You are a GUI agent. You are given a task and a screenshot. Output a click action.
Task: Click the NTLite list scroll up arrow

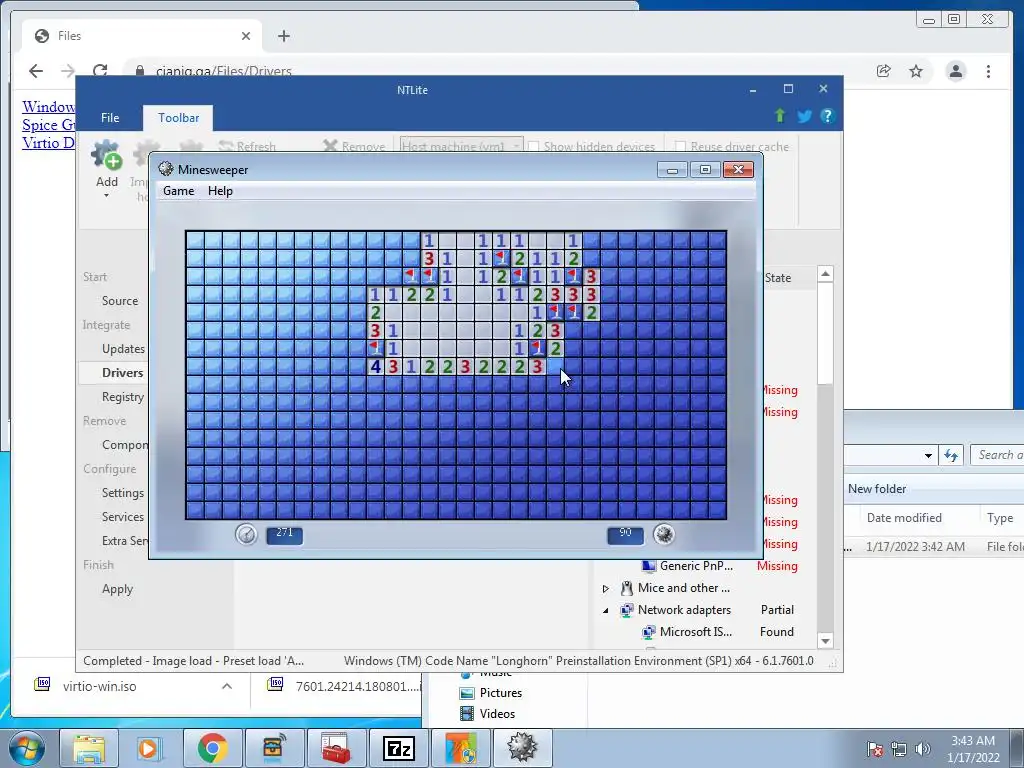825,274
